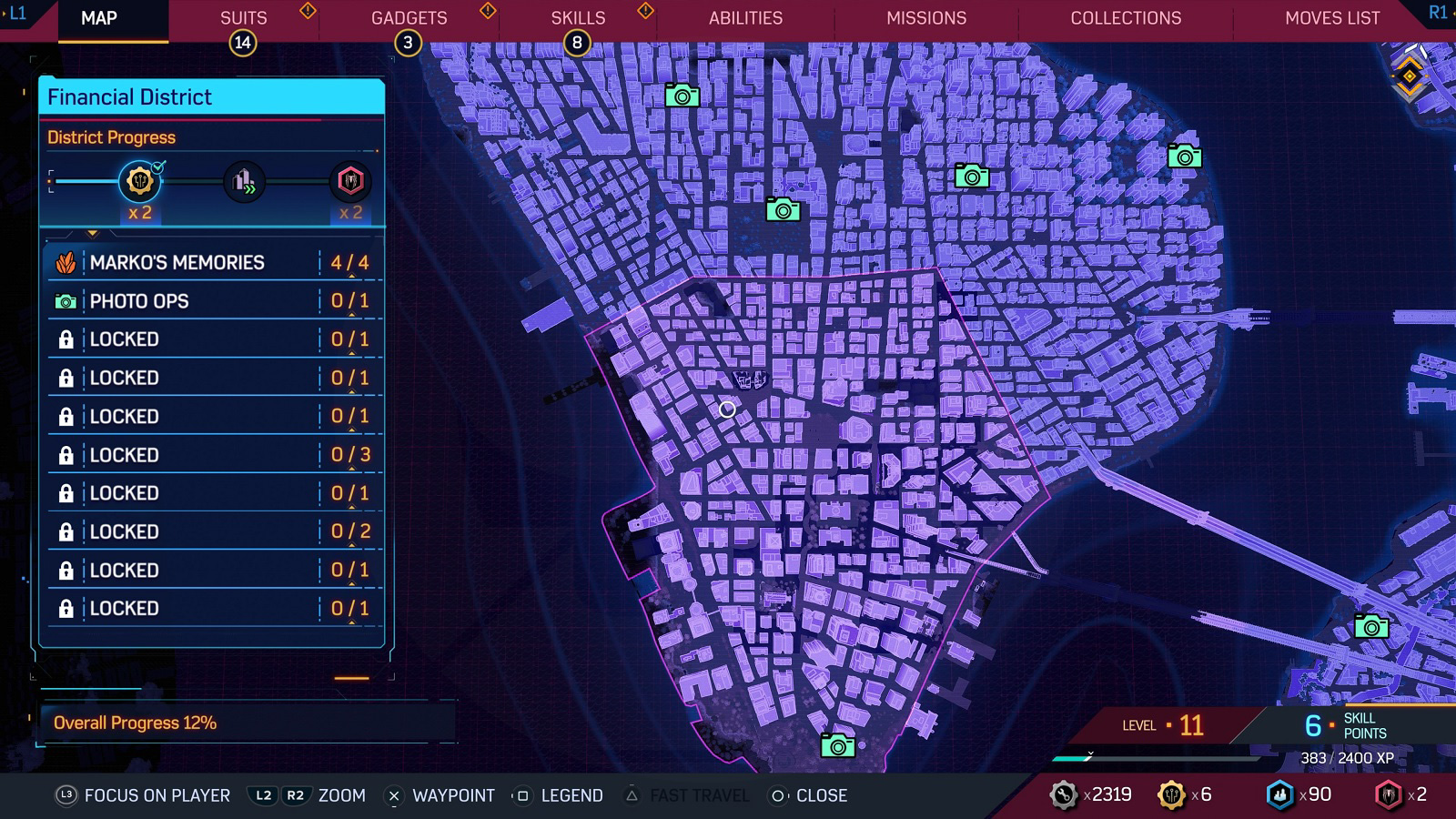
Task: Select the hero token reward progress node
Action: tap(140, 182)
